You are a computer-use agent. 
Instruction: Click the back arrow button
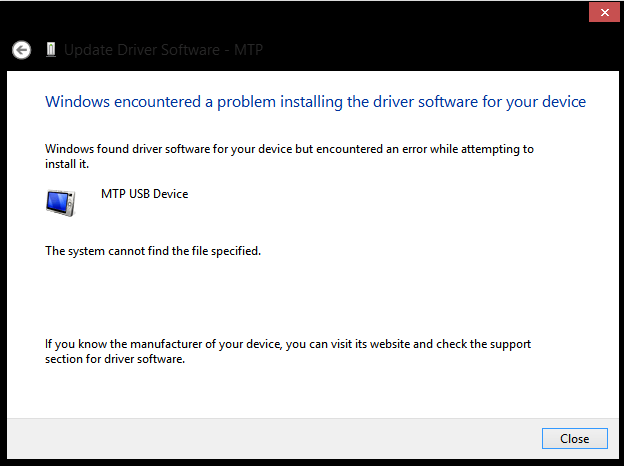click(21, 49)
